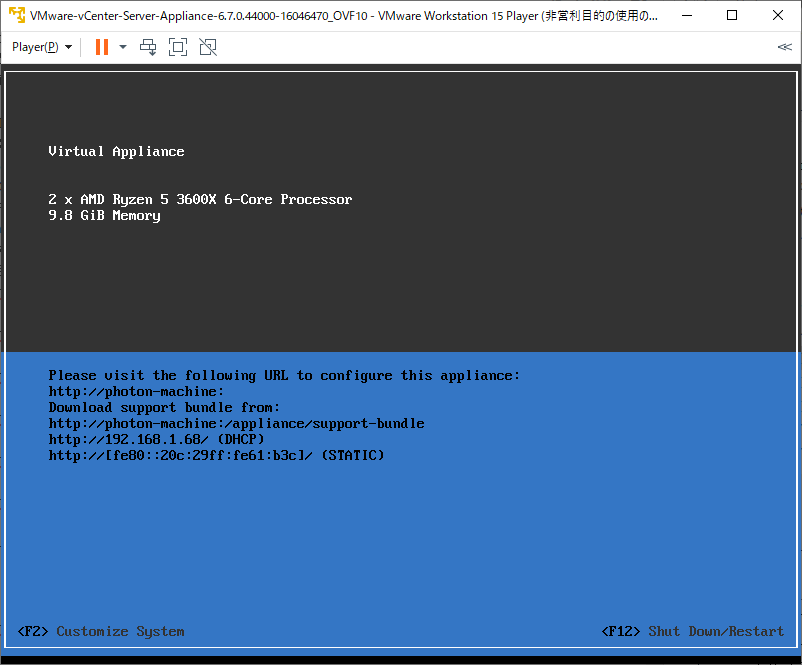802x665 pixels.
Task: Click the <F2> Customize System option
Action: click(x=101, y=632)
